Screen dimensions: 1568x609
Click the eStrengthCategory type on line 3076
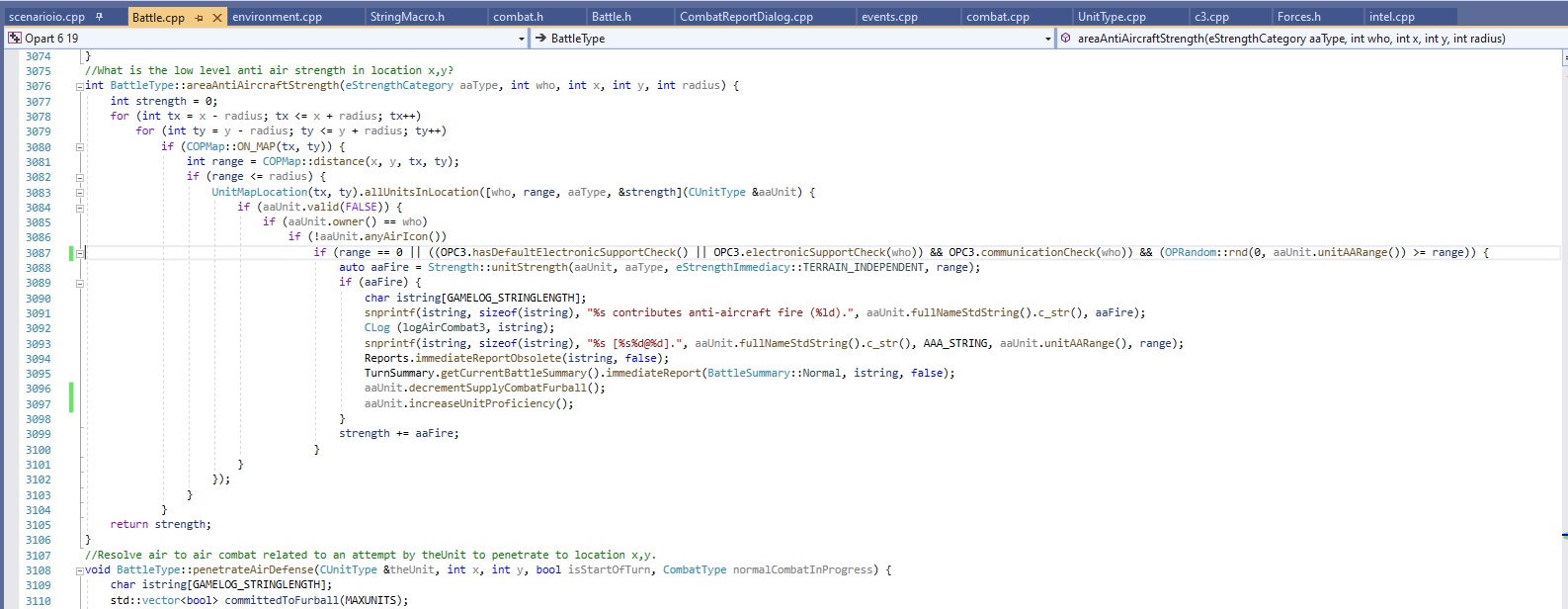click(x=399, y=86)
